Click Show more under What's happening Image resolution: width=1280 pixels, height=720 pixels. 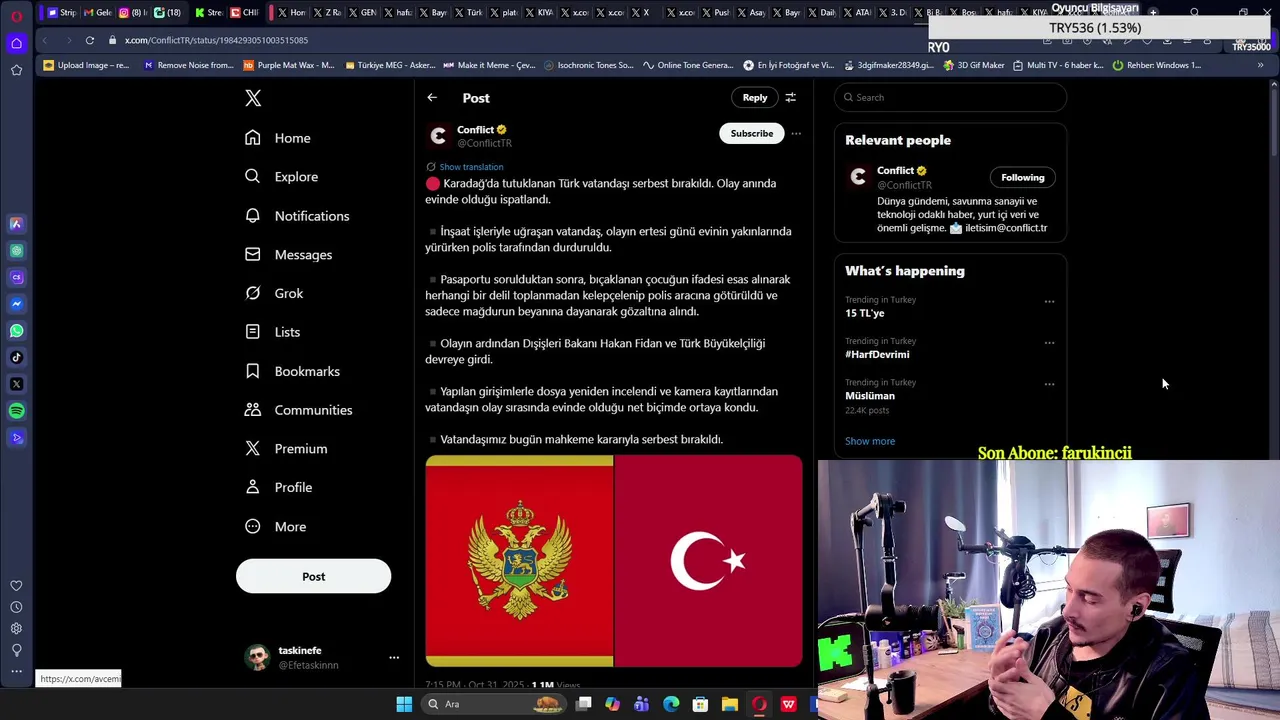coord(870,441)
